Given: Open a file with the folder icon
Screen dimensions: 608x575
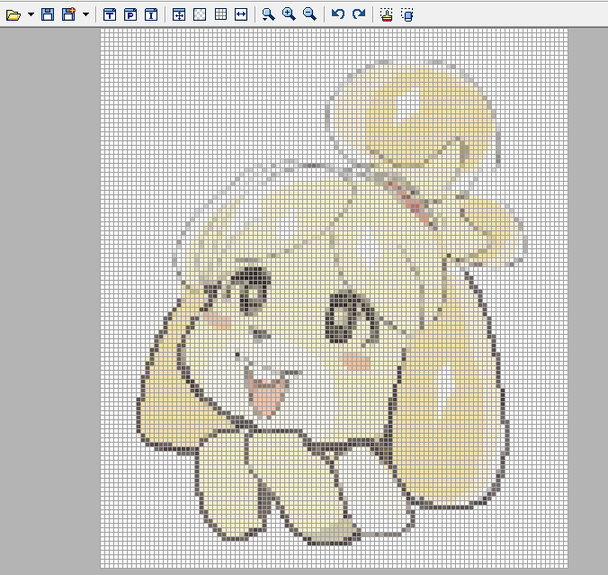Looking at the screenshot, I should pos(13,15).
